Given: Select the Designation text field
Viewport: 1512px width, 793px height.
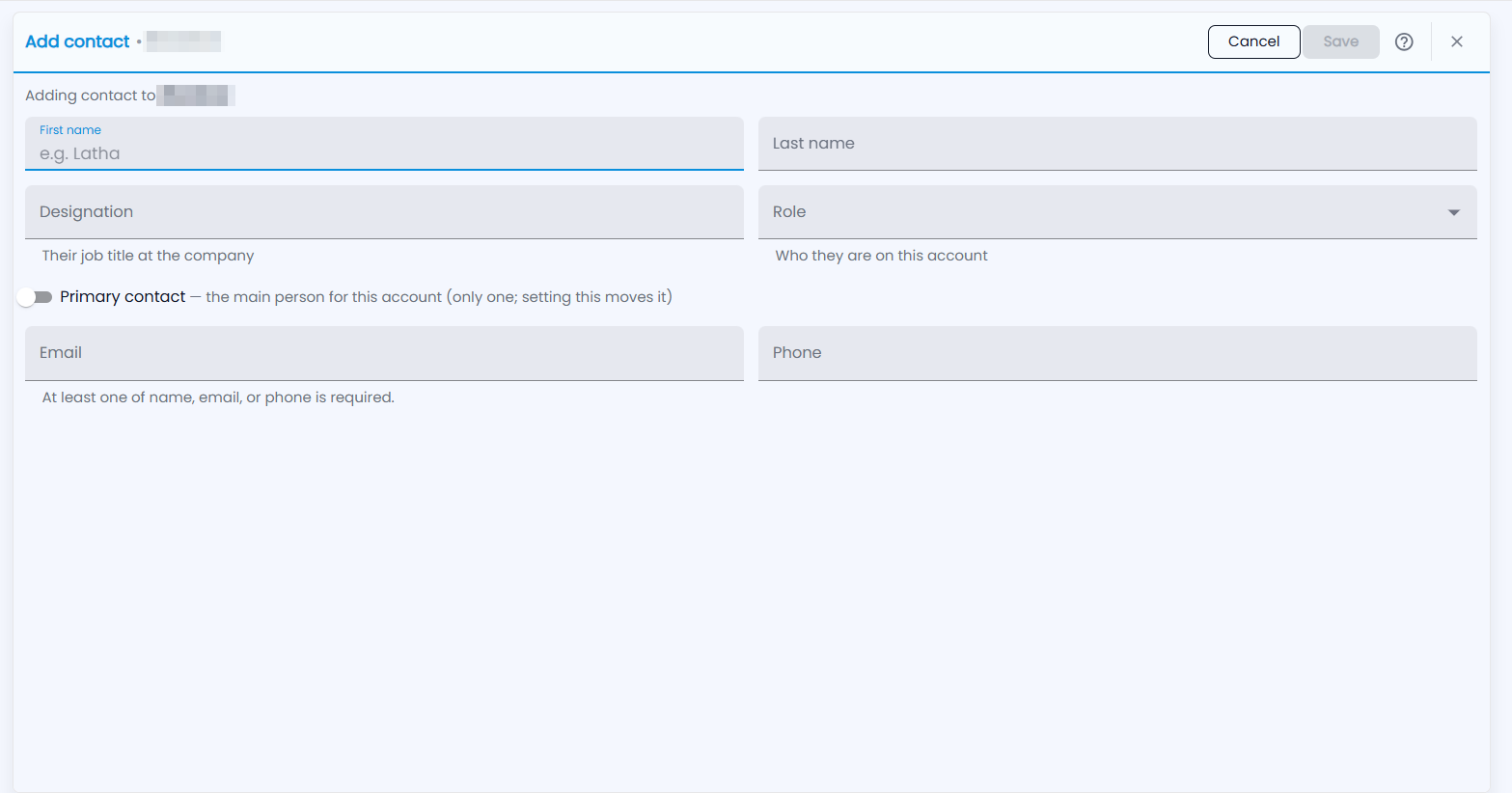Looking at the screenshot, I should coord(384,212).
